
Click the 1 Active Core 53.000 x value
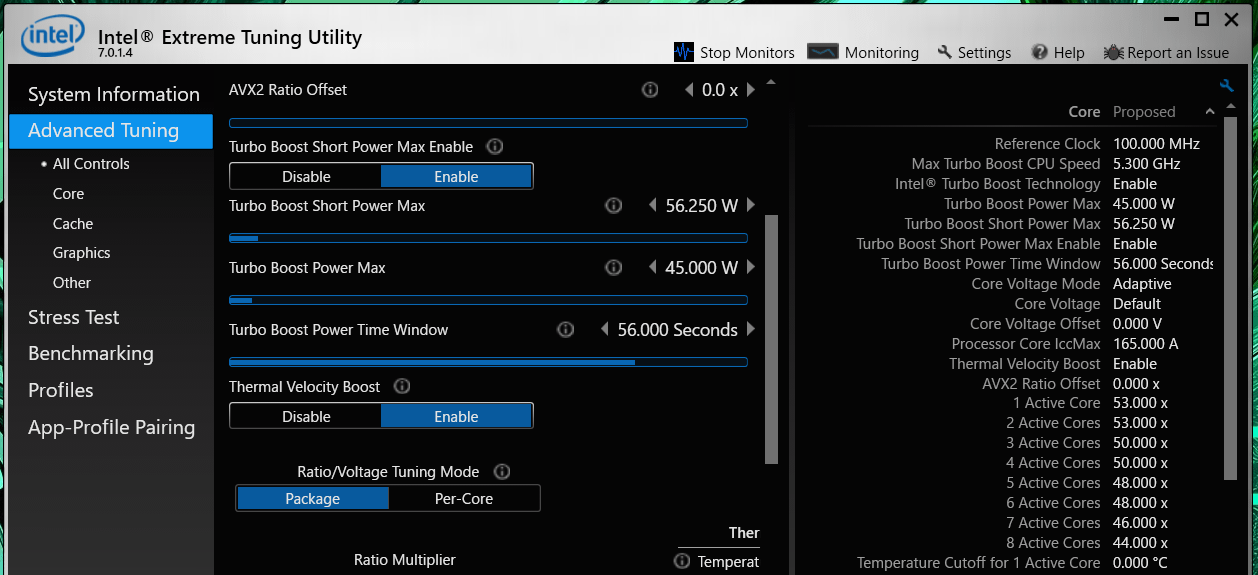pyautogui.click(x=1140, y=403)
